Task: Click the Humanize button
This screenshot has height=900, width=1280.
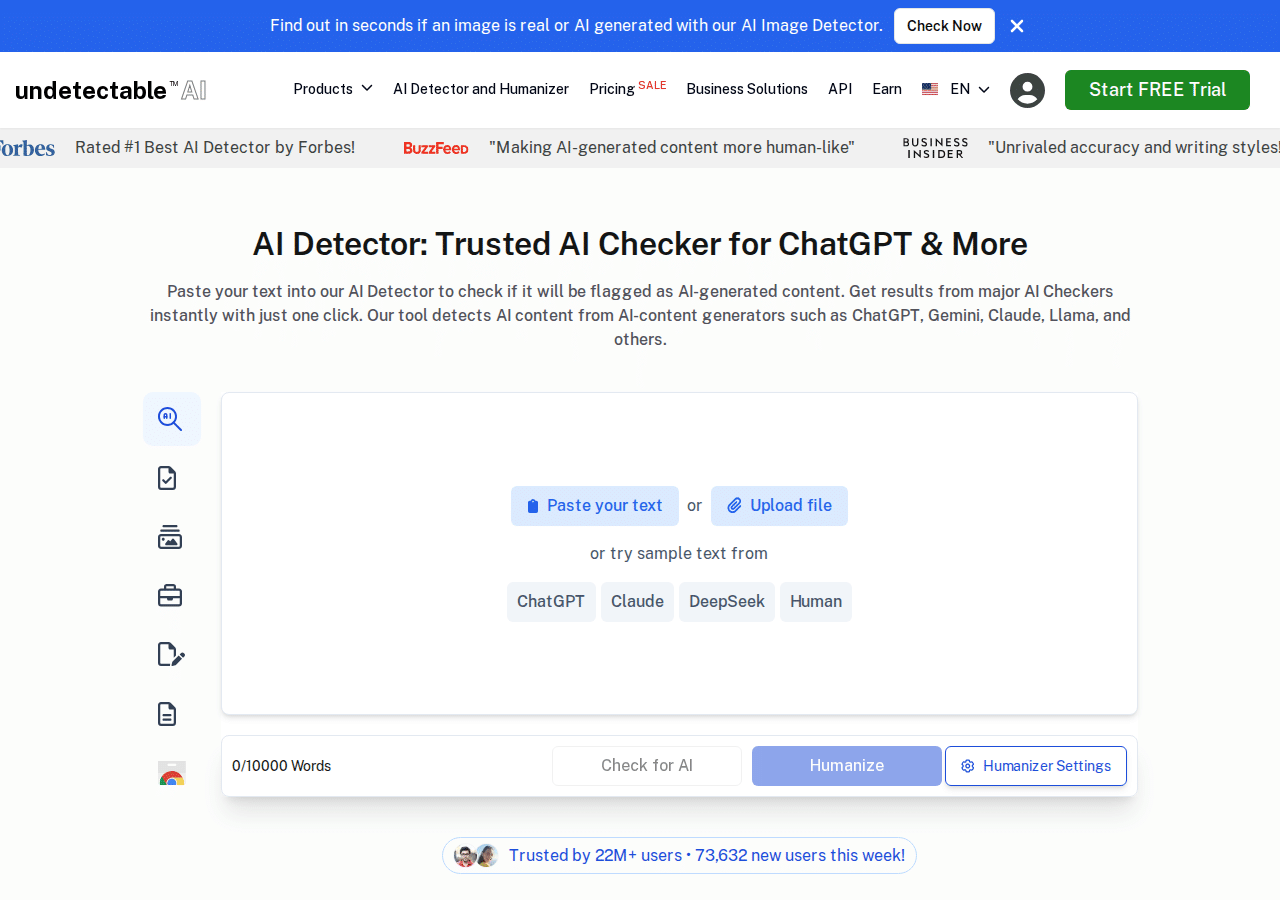Action: click(847, 766)
